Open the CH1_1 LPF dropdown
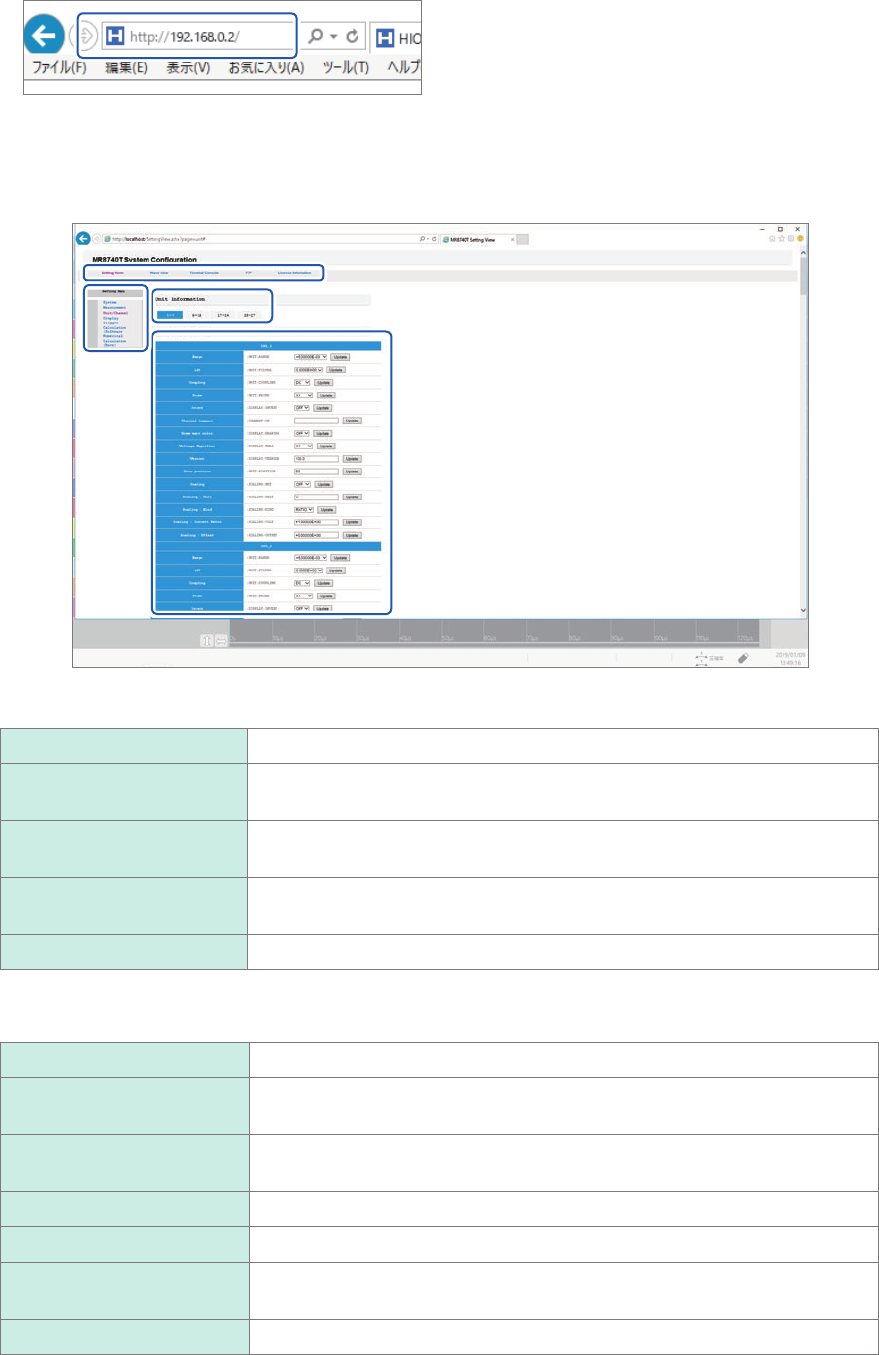This screenshot has width=879, height=1355. click(x=309, y=370)
